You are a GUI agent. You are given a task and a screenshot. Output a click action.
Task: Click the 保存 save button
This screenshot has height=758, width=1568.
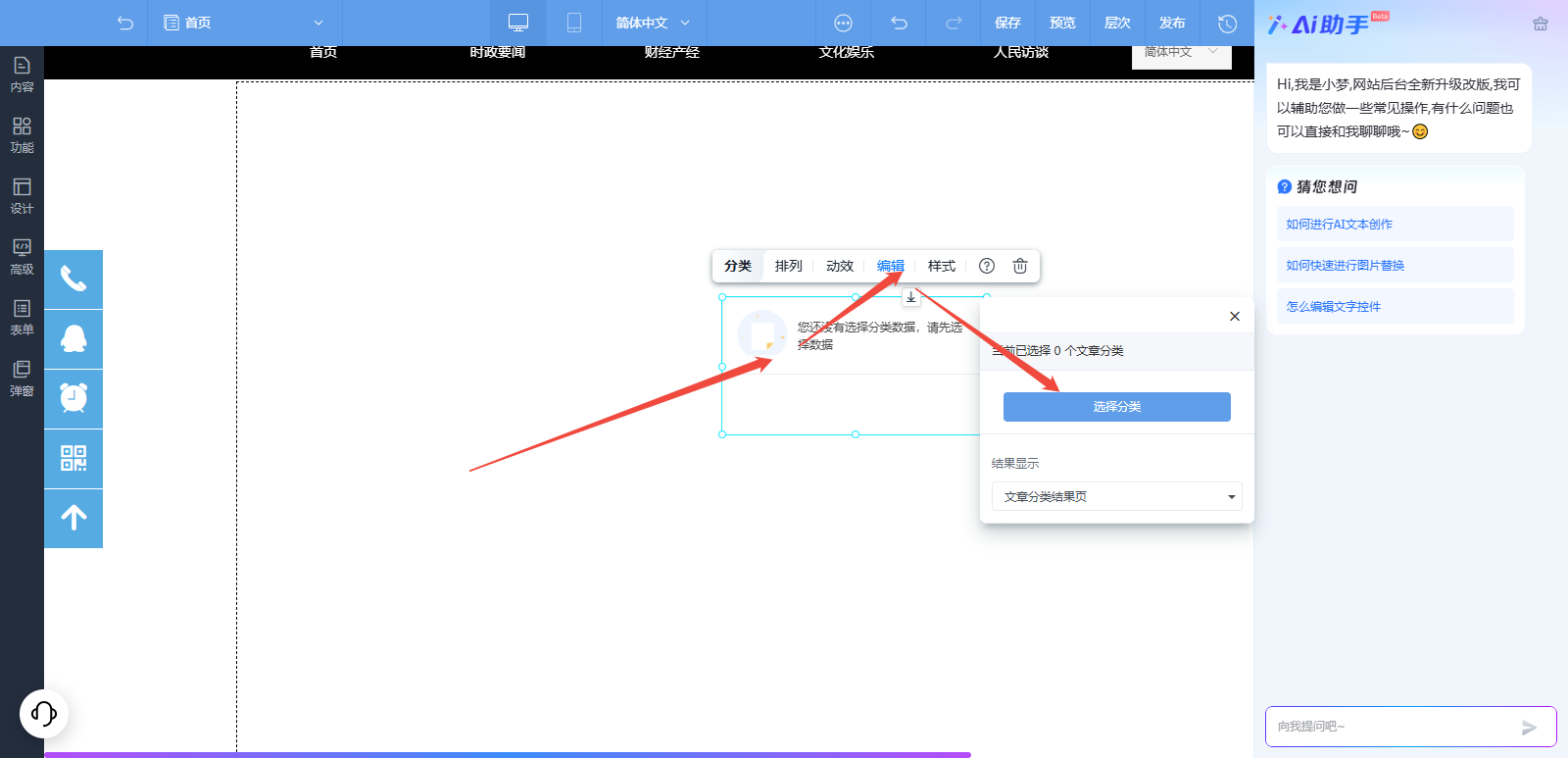point(1007,23)
